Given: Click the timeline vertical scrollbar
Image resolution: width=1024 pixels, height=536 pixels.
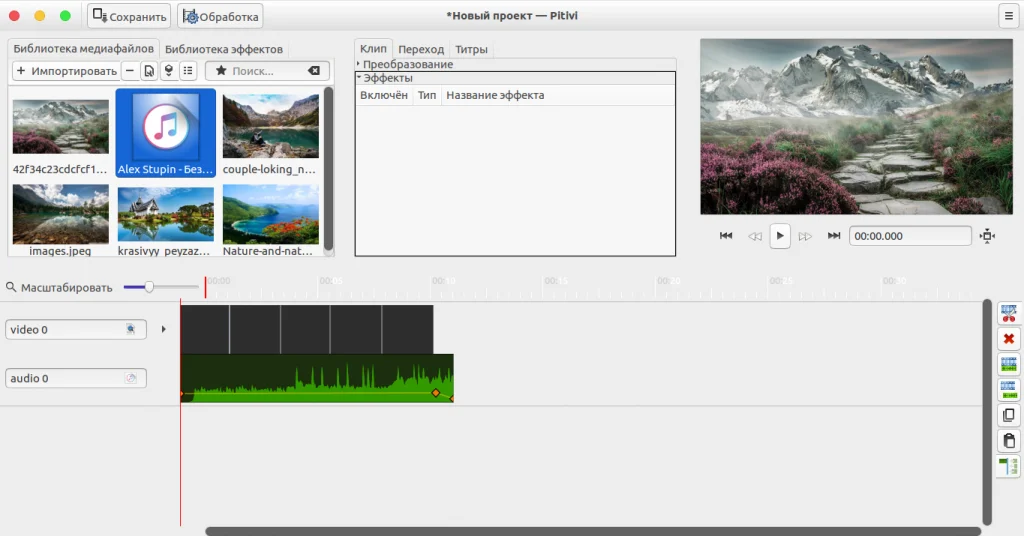Looking at the screenshot, I should pos(987,413).
